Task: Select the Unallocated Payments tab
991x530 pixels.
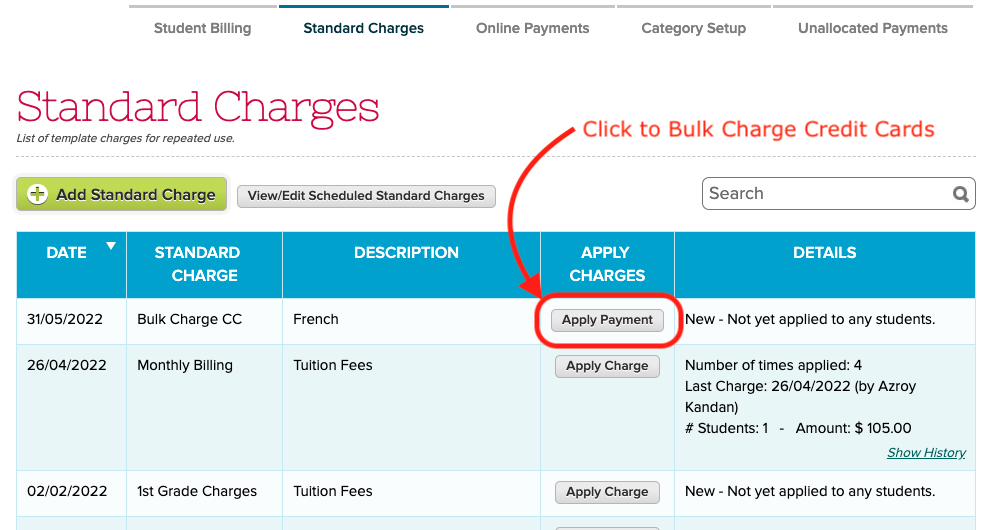Action: pos(873,28)
